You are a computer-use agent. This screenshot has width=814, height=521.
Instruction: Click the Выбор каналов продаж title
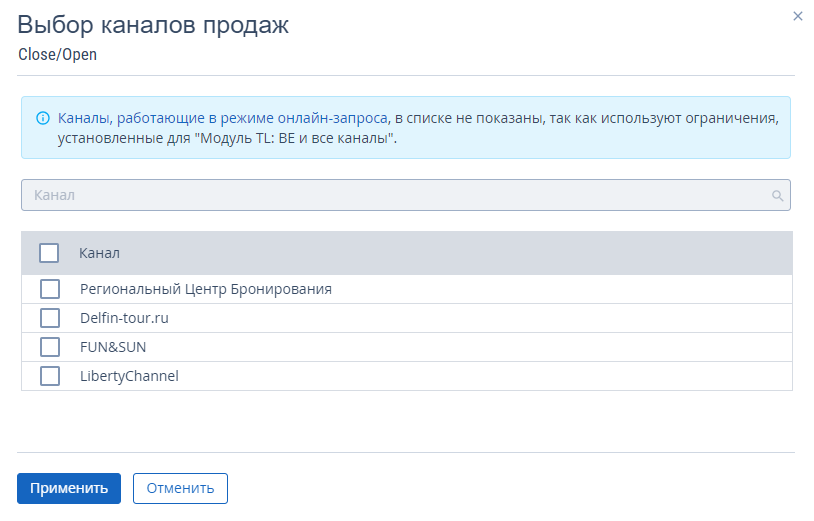[153, 25]
